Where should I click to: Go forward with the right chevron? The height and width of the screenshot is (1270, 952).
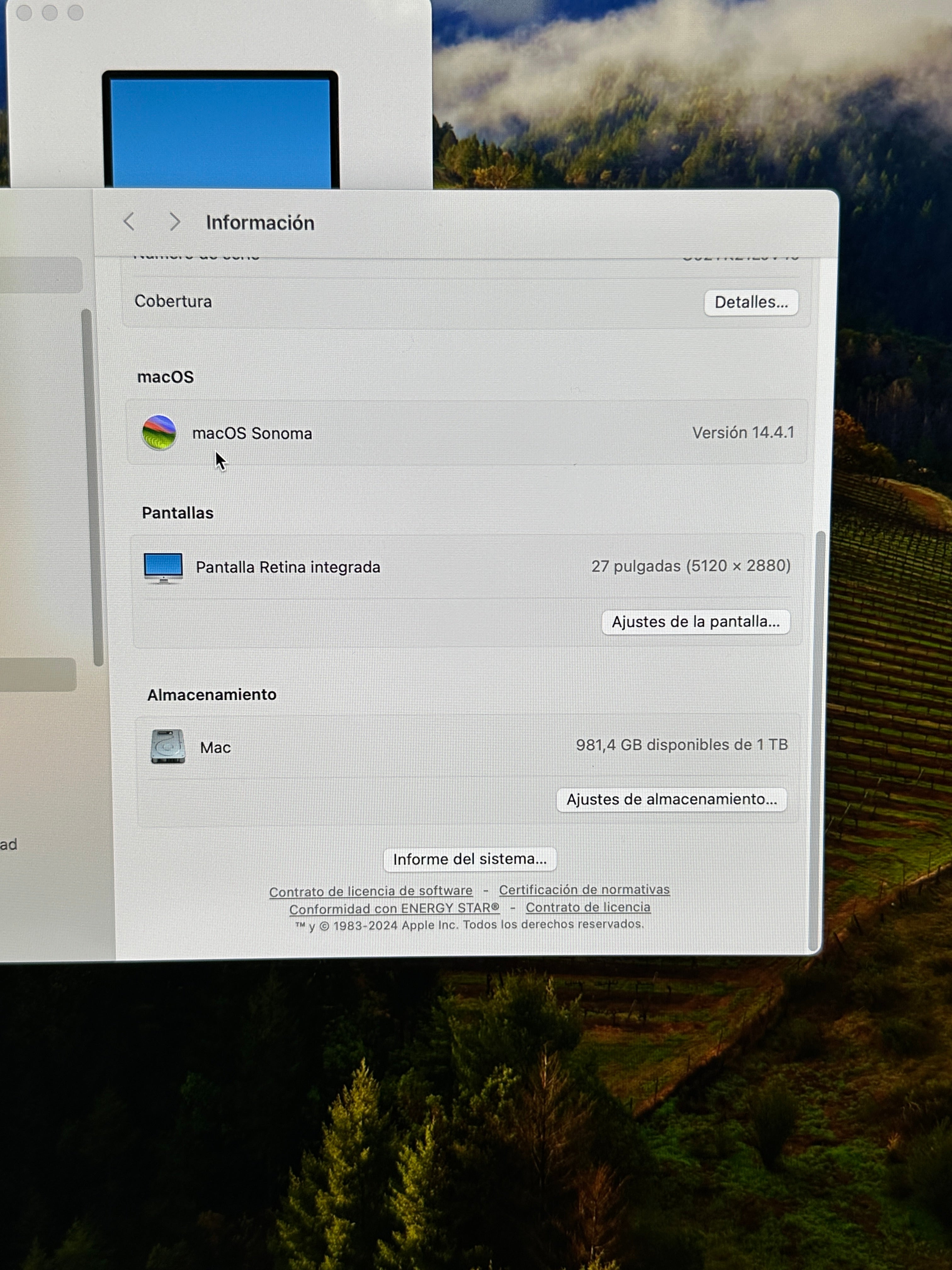174,222
